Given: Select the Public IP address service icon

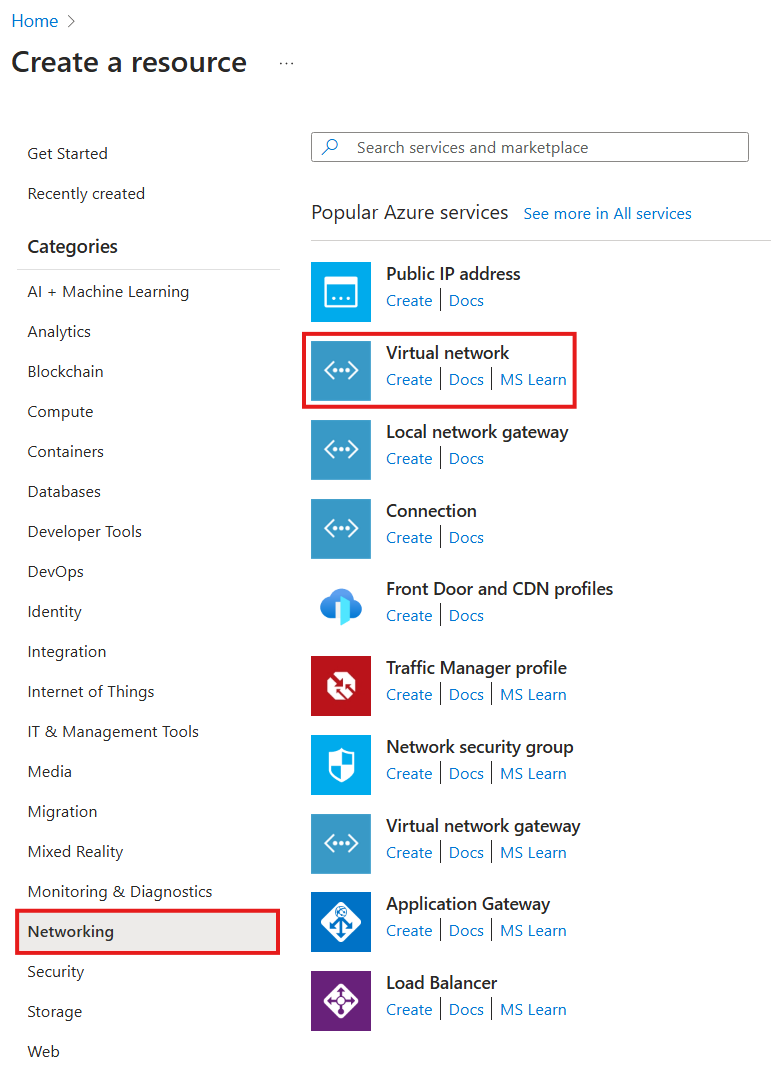Looking at the screenshot, I should tap(340, 292).
